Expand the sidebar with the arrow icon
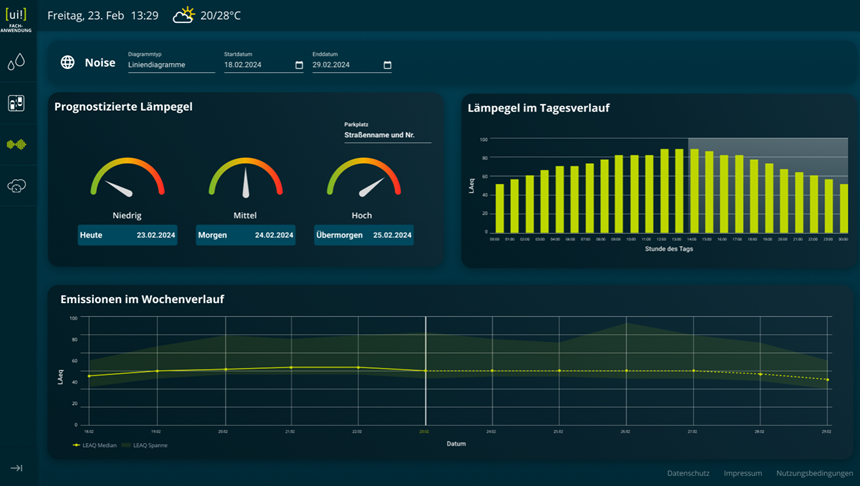This screenshot has height=486, width=860. pos(16,468)
